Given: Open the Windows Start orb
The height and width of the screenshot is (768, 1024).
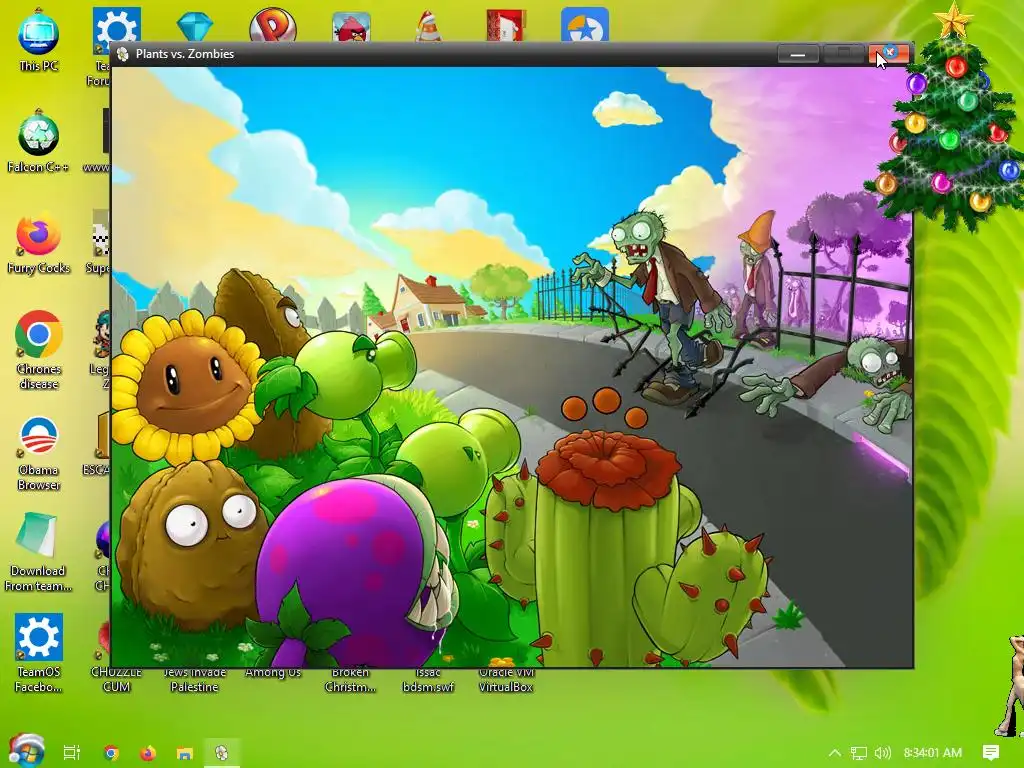Looking at the screenshot, I should [x=26, y=751].
